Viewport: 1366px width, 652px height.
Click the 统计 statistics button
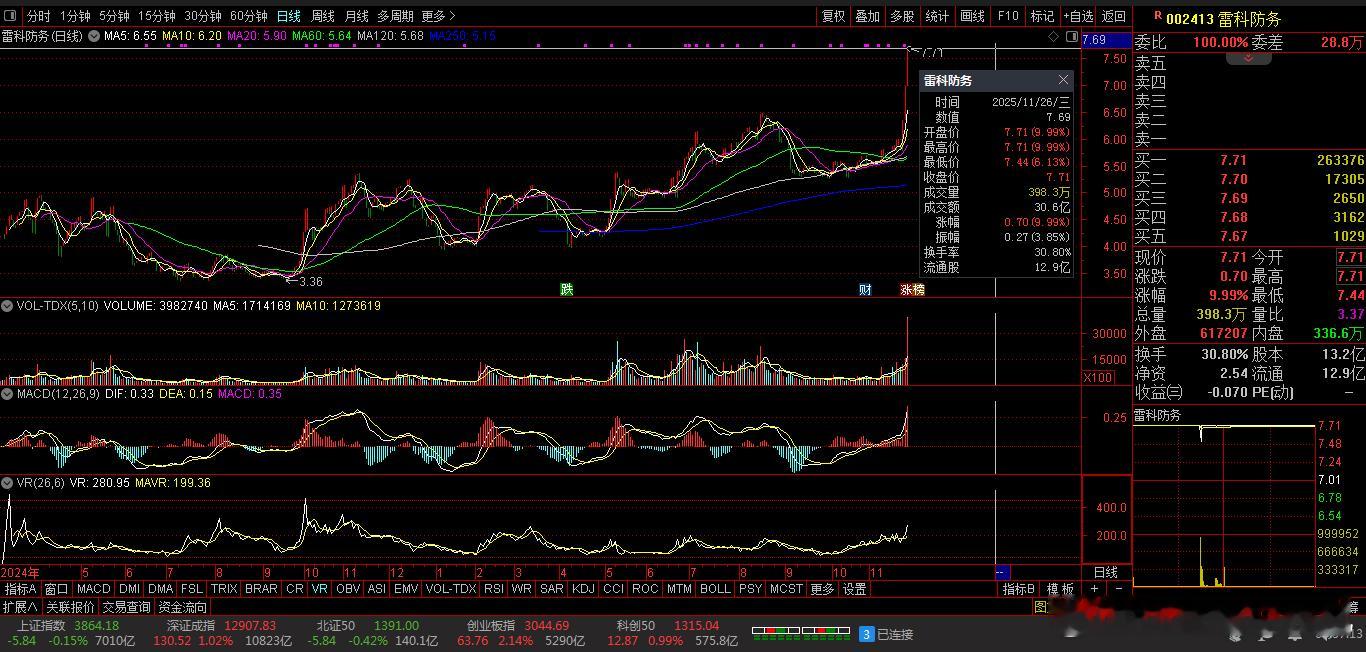pyautogui.click(x=937, y=16)
